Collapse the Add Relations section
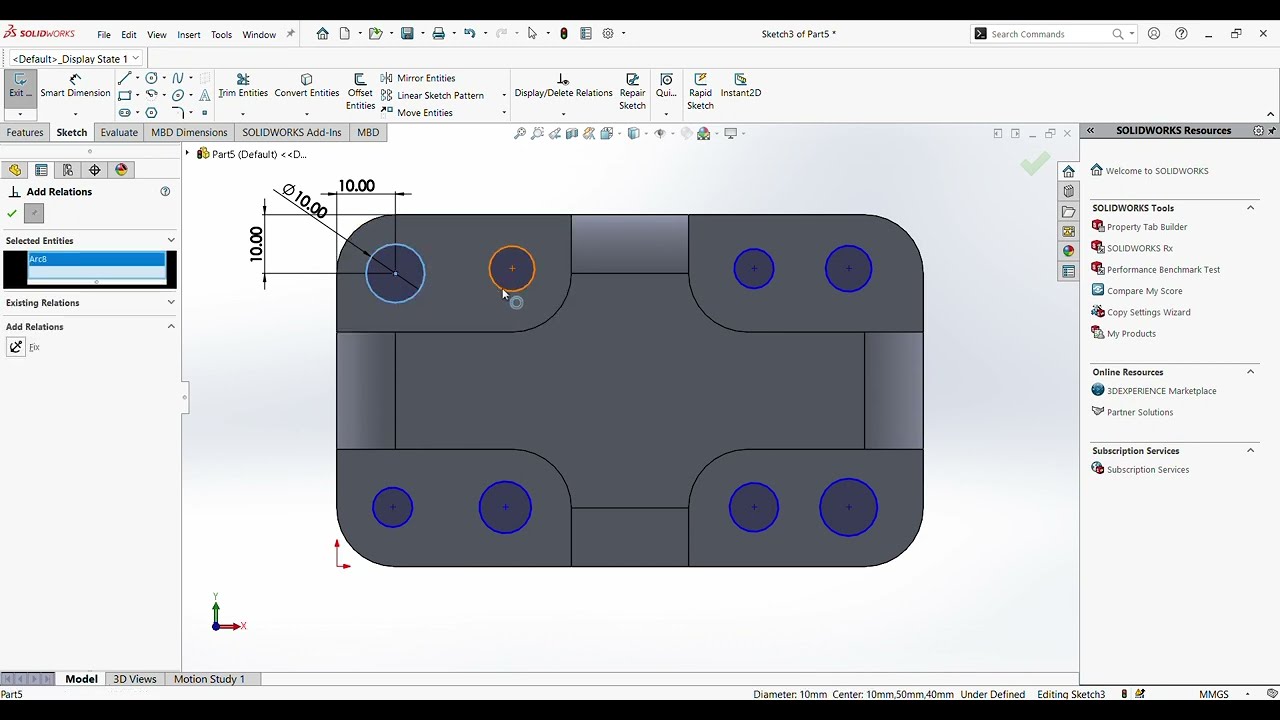Viewport: 1280px width, 720px height. [171, 326]
